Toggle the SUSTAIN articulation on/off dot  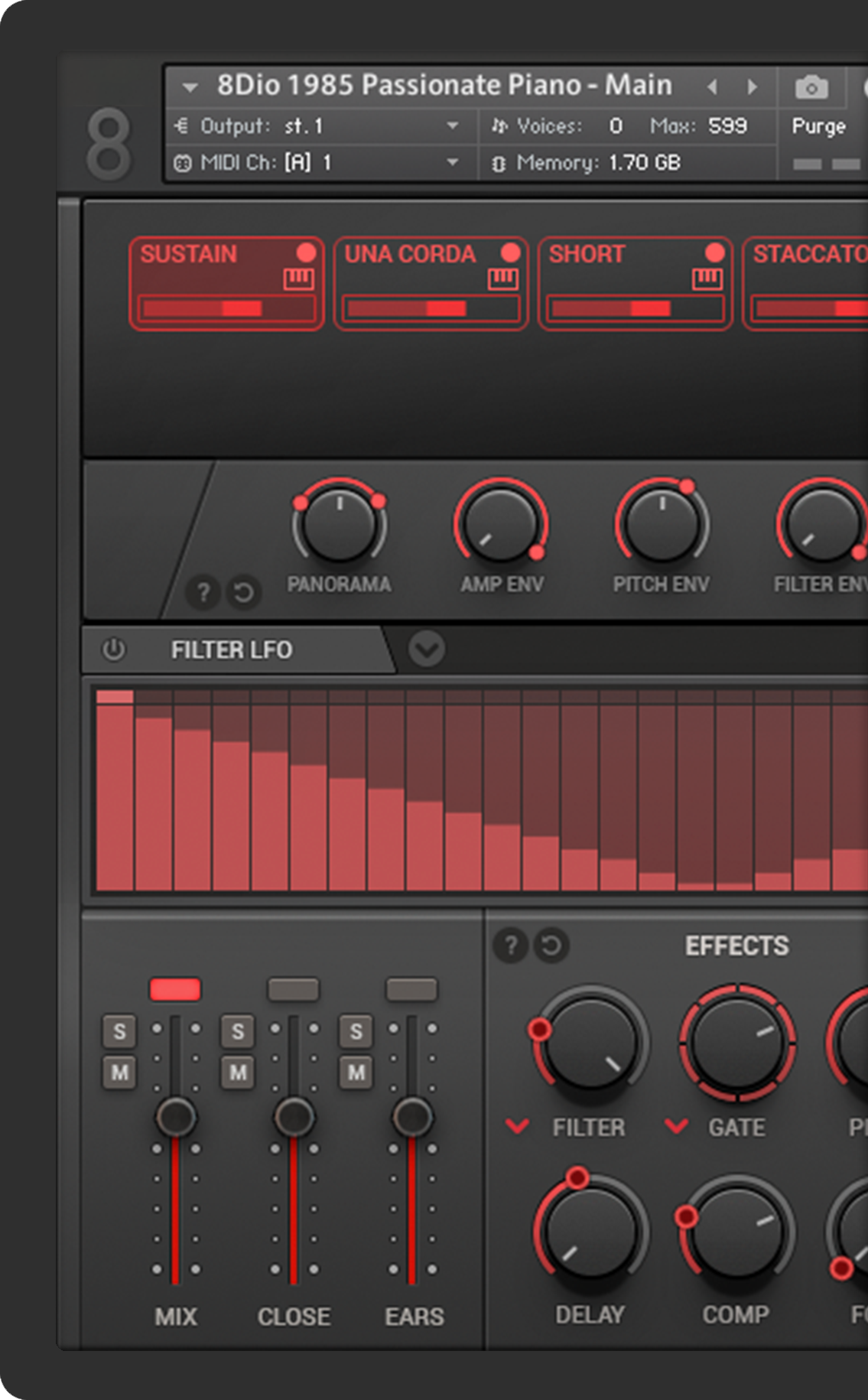pos(306,252)
